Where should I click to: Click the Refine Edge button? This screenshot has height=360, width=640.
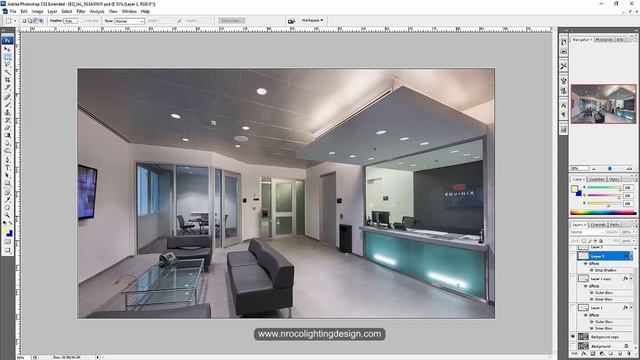click(x=231, y=21)
